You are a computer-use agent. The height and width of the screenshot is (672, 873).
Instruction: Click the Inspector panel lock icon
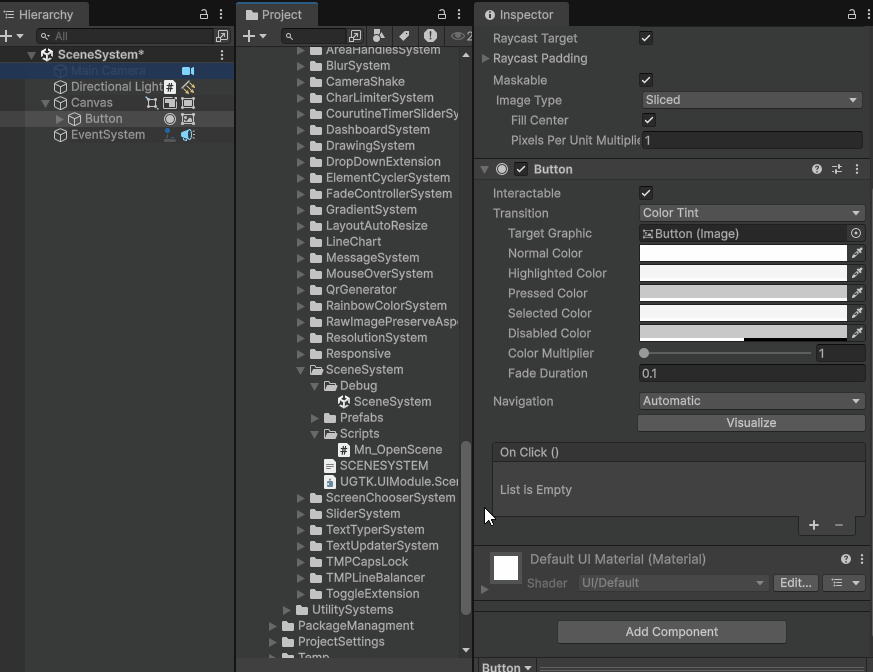[852, 14]
